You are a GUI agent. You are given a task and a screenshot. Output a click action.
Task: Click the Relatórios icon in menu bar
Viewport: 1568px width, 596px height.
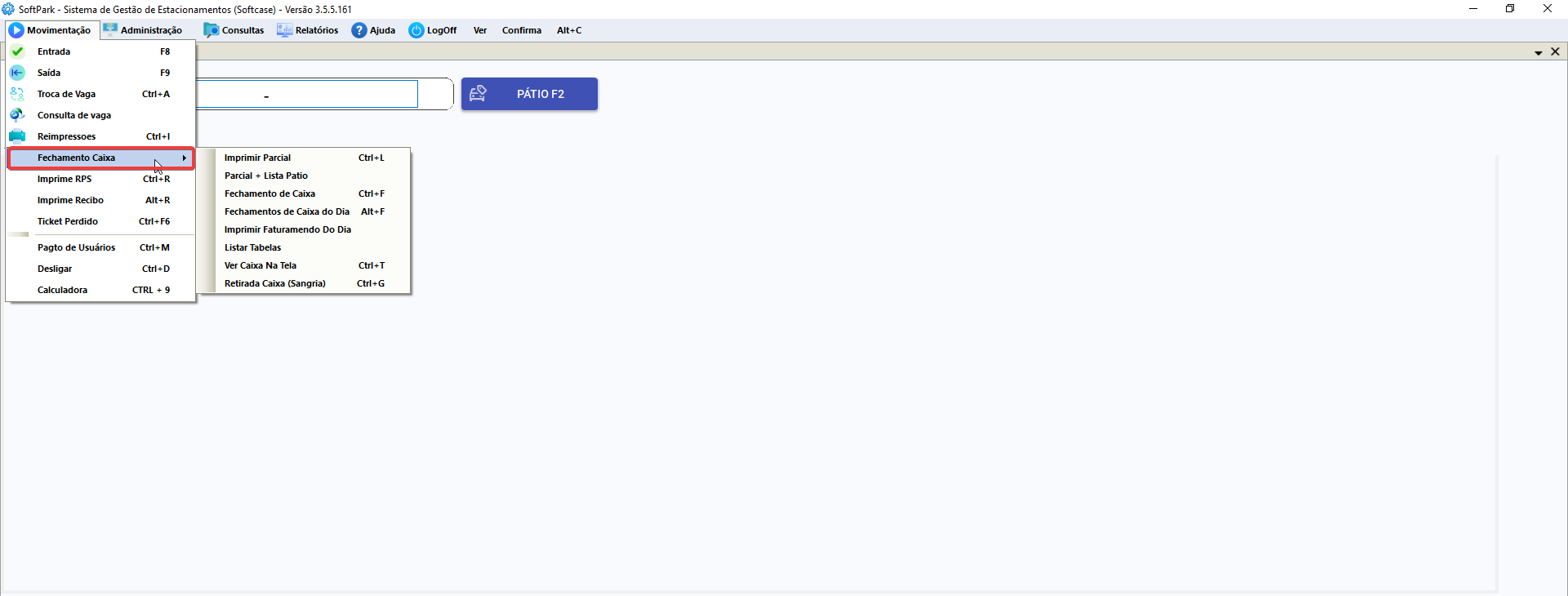click(284, 30)
